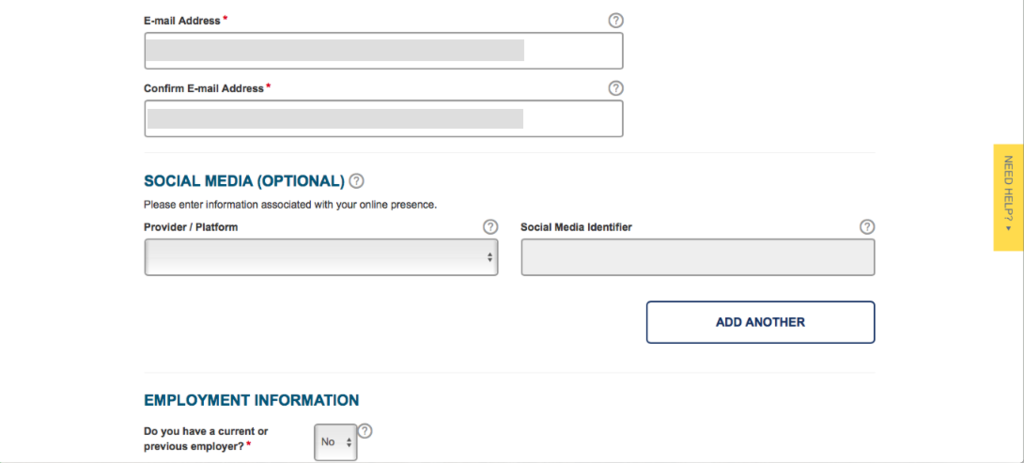Image resolution: width=1024 pixels, height=463 pixels.
Task: Show help for Provider / Platform
Action: [490, 227]
